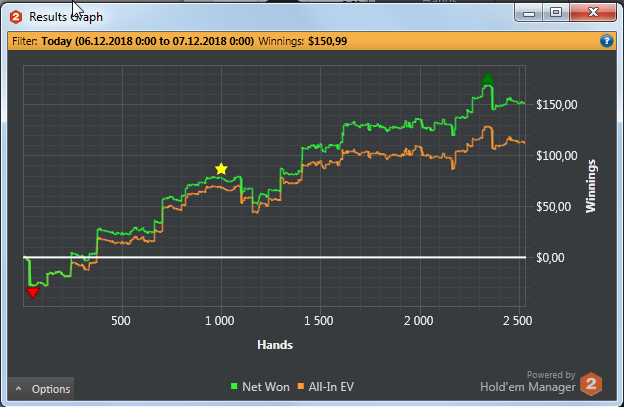Click the yellow star marker on graph
Viewport: 624px width, 407px height.
tap(221, 169)
